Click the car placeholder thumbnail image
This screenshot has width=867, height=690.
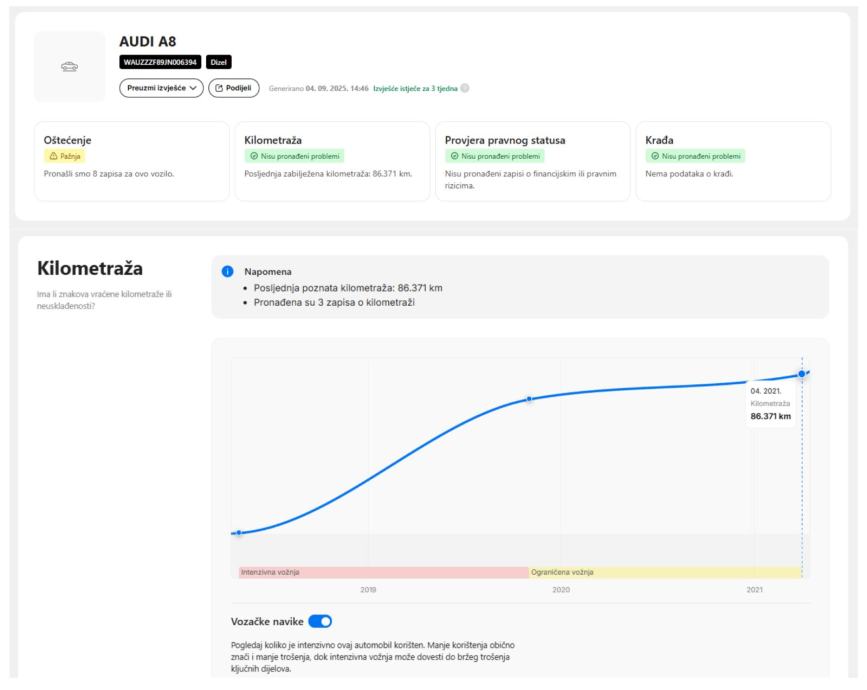point(69,66)
